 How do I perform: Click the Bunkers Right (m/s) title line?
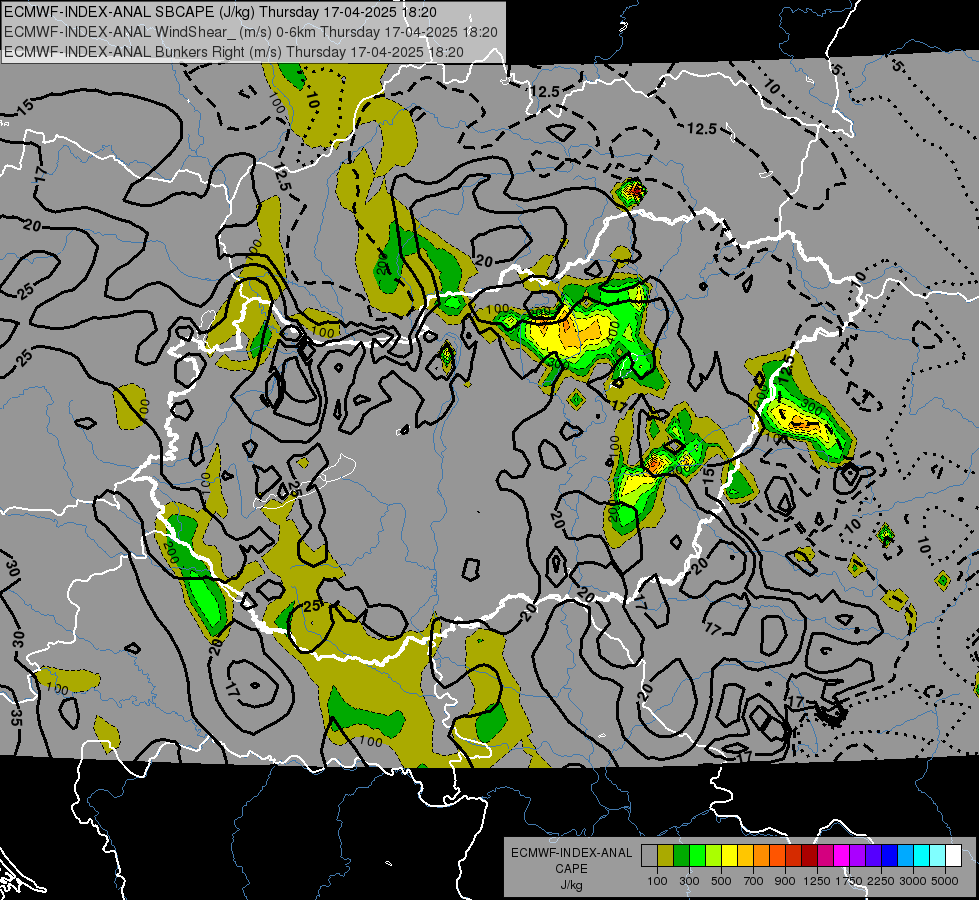point(234,52)
